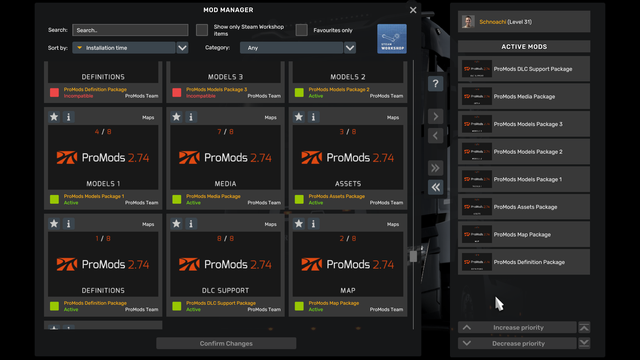
Task: Toggle incompatible ProMods Definition Package red status
Action: [x=54, y=92]
